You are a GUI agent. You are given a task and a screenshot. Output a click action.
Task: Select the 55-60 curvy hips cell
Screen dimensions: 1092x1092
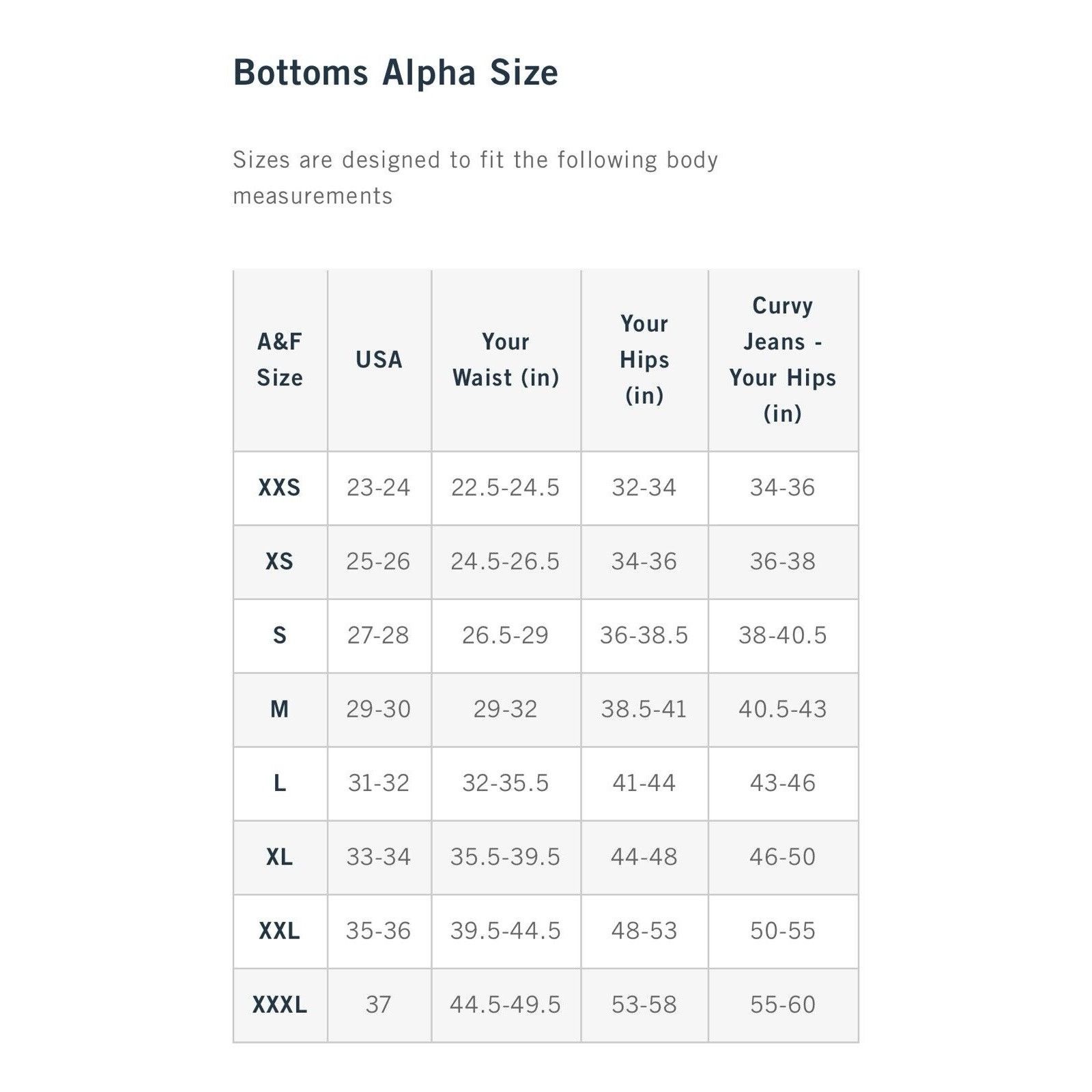[x=783, y=1005]
